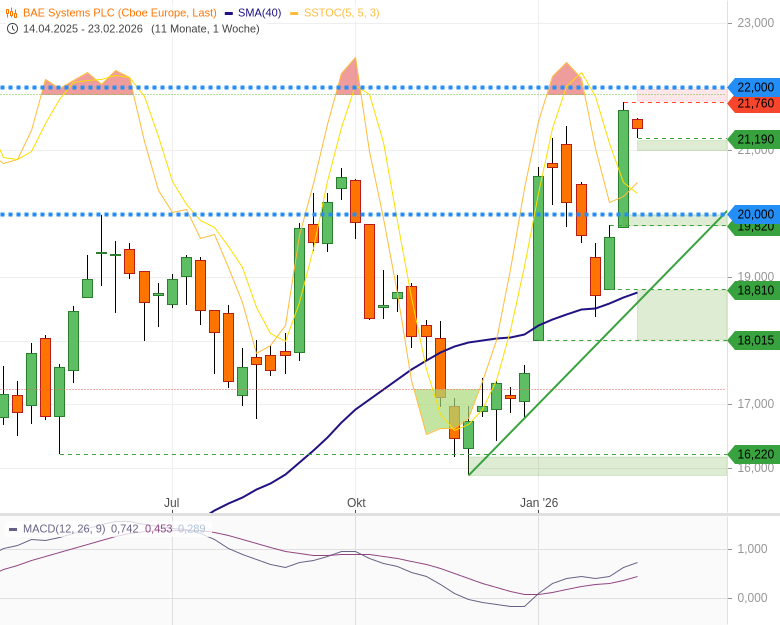Viewport: 780px width, 625px height.
Task: Click the clock icon beside the date range
Action: pyautogui.click(x=12, y=28)
